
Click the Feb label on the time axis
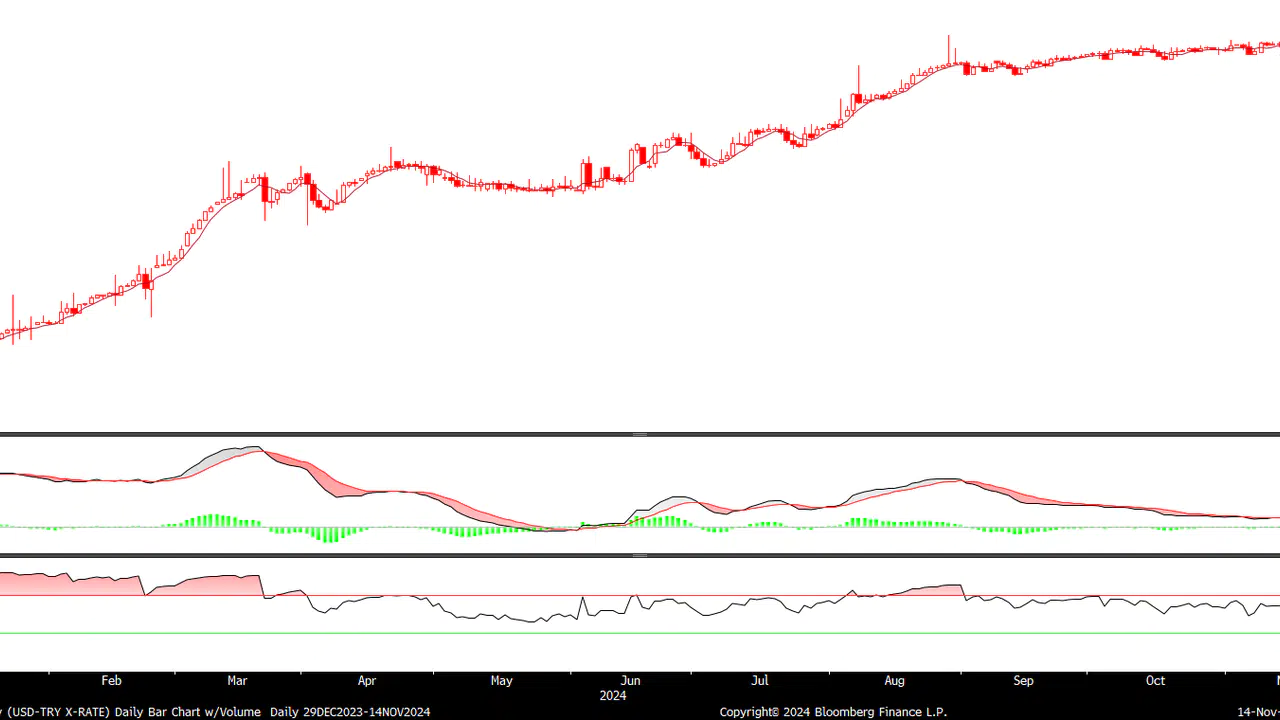pyautogui.click(x=111, y=681)
